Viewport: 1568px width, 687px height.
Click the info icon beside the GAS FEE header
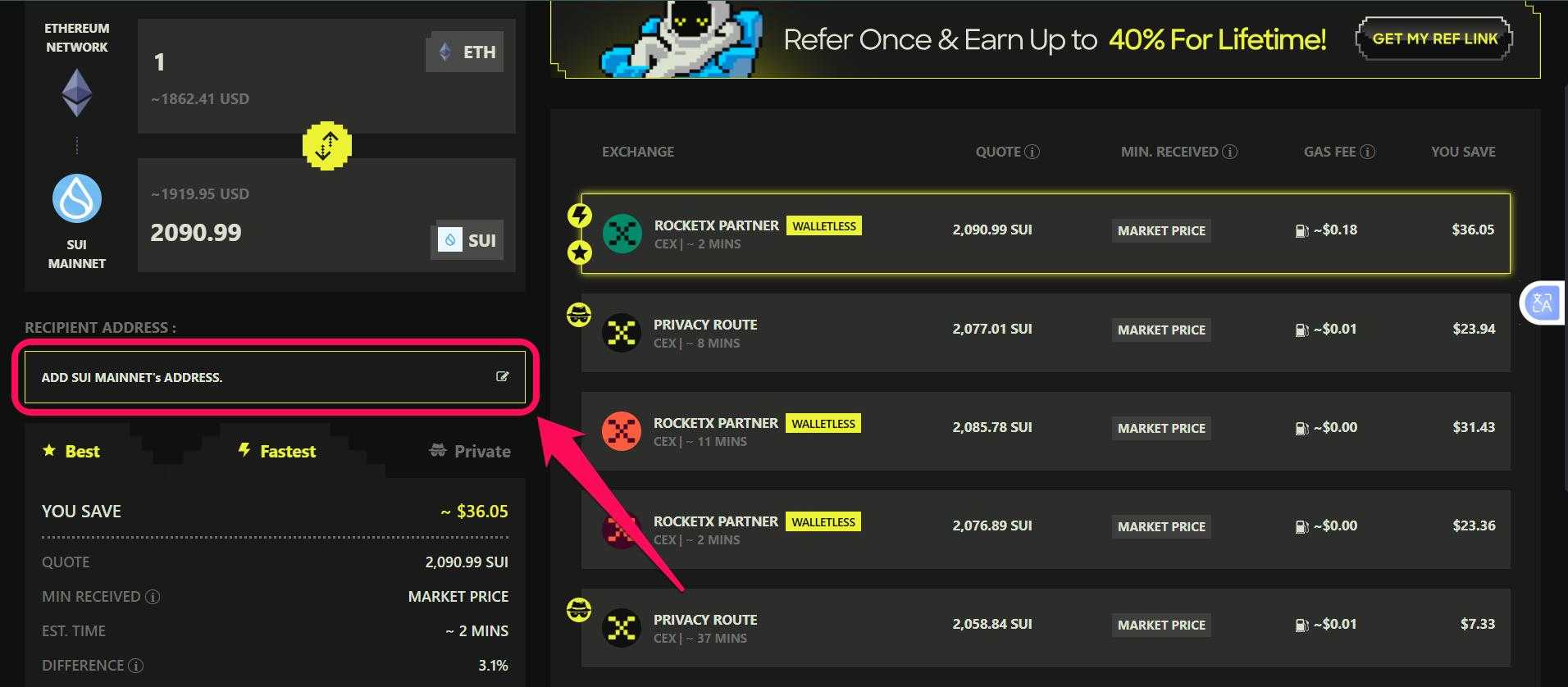pyautogui.click(x=1367, y=152)
